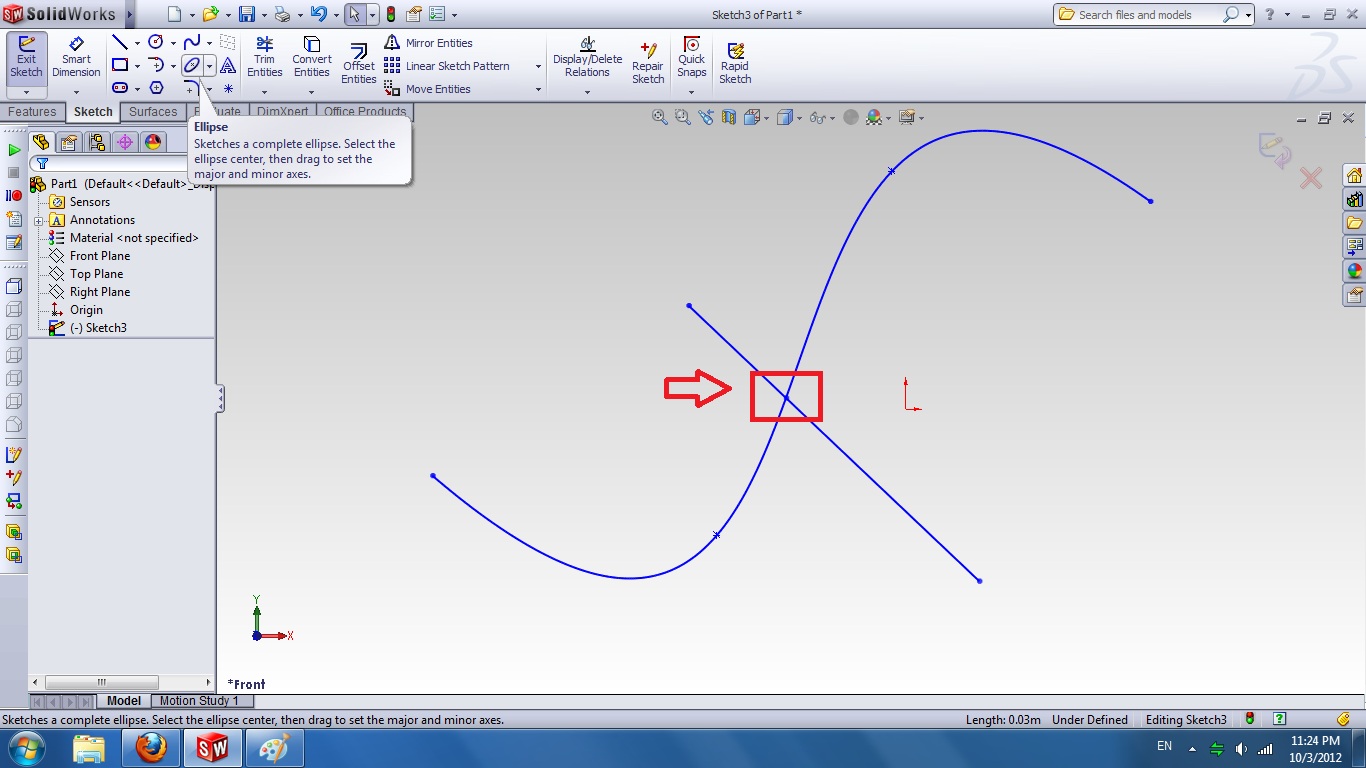Open the Linear Sketch Pattern dropdown arrow

538,67
